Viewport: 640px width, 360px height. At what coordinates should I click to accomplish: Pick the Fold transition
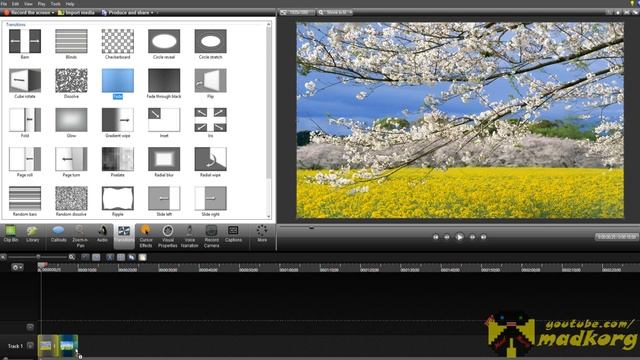[x=25, y=120]
